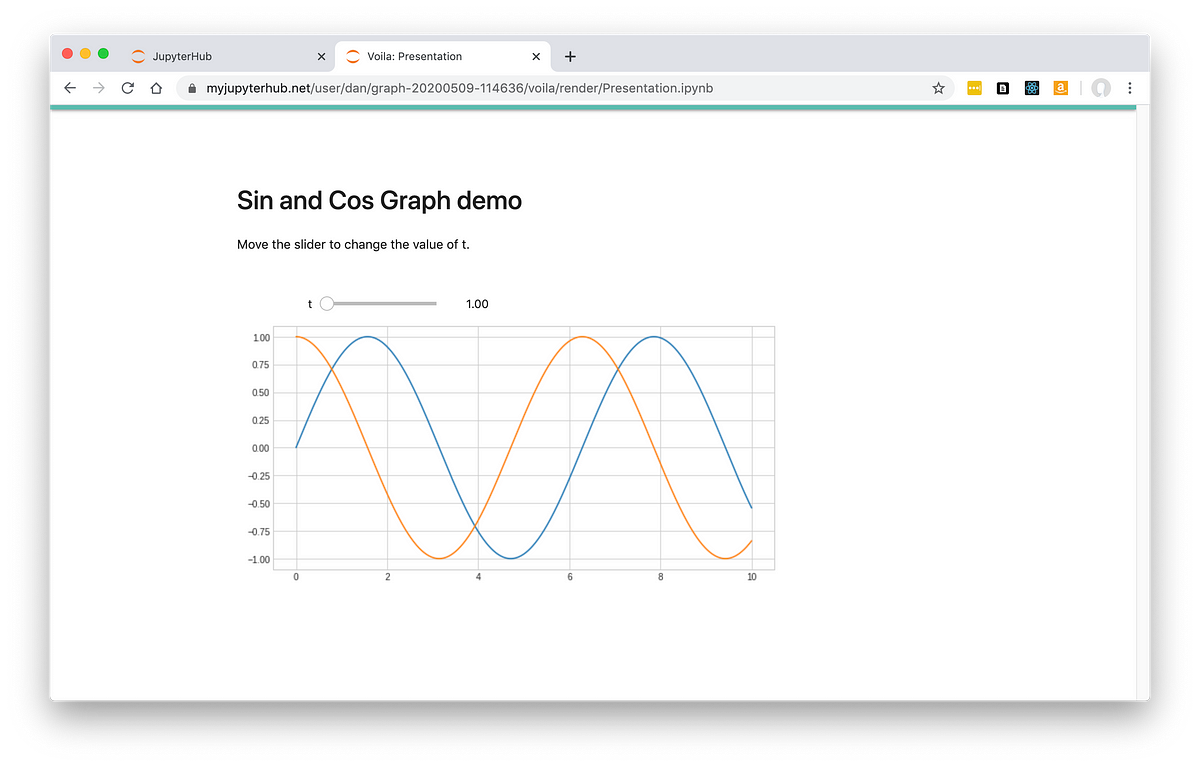Open the Chrome profile avatar
Screen dimensions: 1200x767
click(1101, 88)
